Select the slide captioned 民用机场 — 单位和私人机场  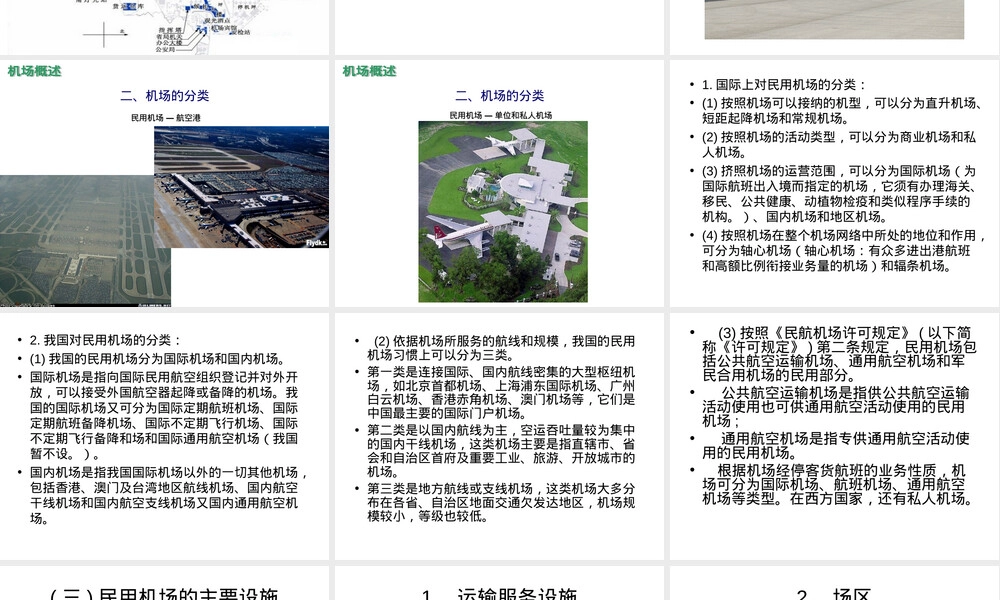pos(499,184)
